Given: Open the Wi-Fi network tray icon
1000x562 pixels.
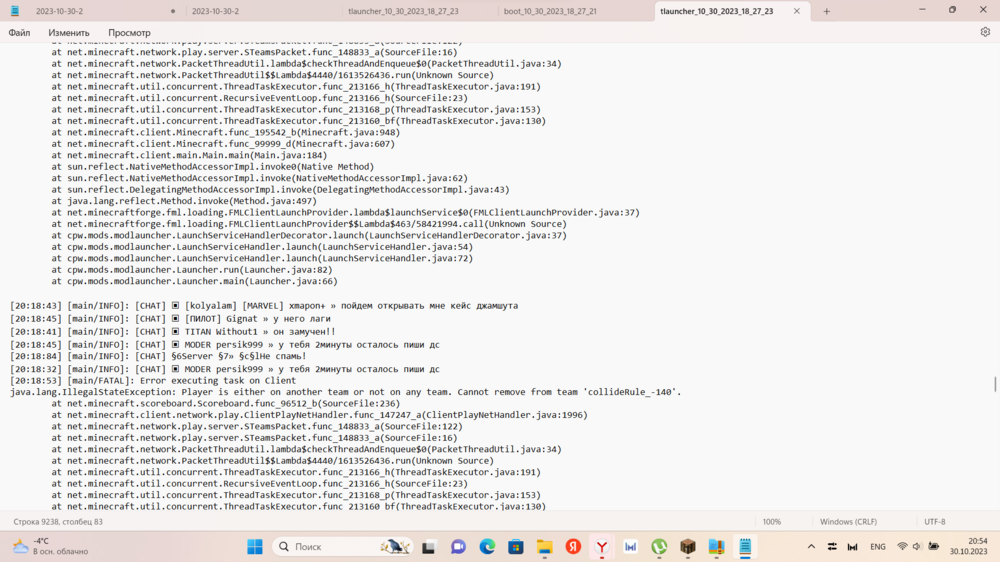Looking at the screenshot, I should click(902, 547).
